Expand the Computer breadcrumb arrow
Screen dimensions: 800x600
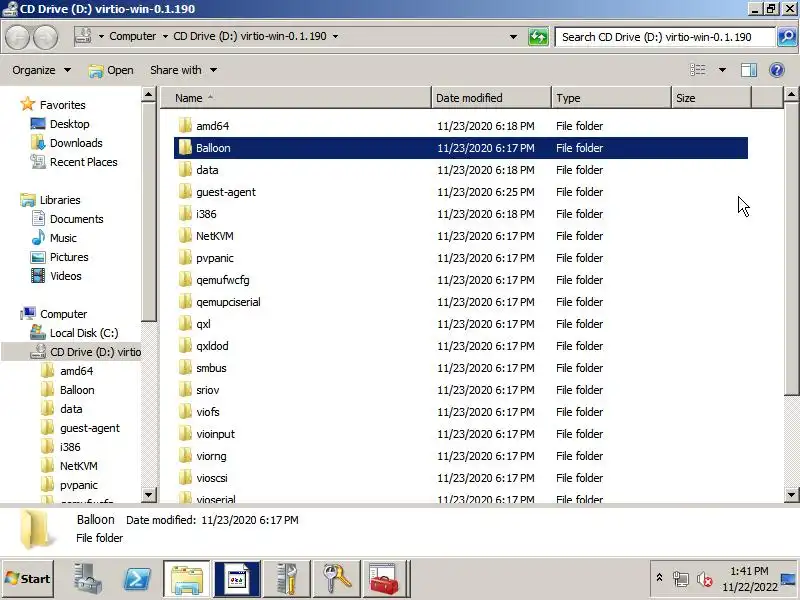(x=165, y=36)
